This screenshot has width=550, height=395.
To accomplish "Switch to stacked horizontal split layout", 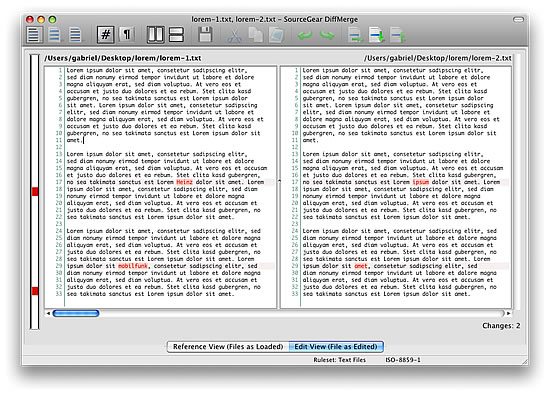I will click(176, 35).
